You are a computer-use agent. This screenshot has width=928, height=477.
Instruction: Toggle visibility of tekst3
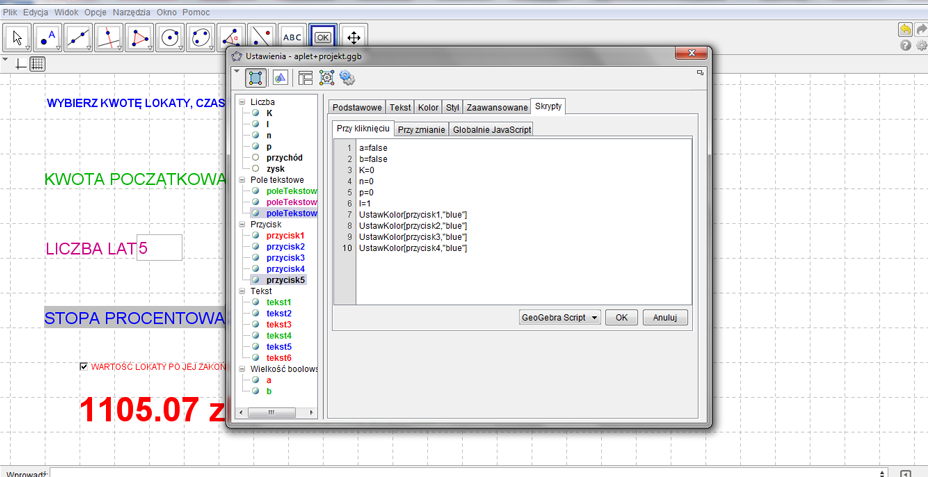[x=256, y=324]
